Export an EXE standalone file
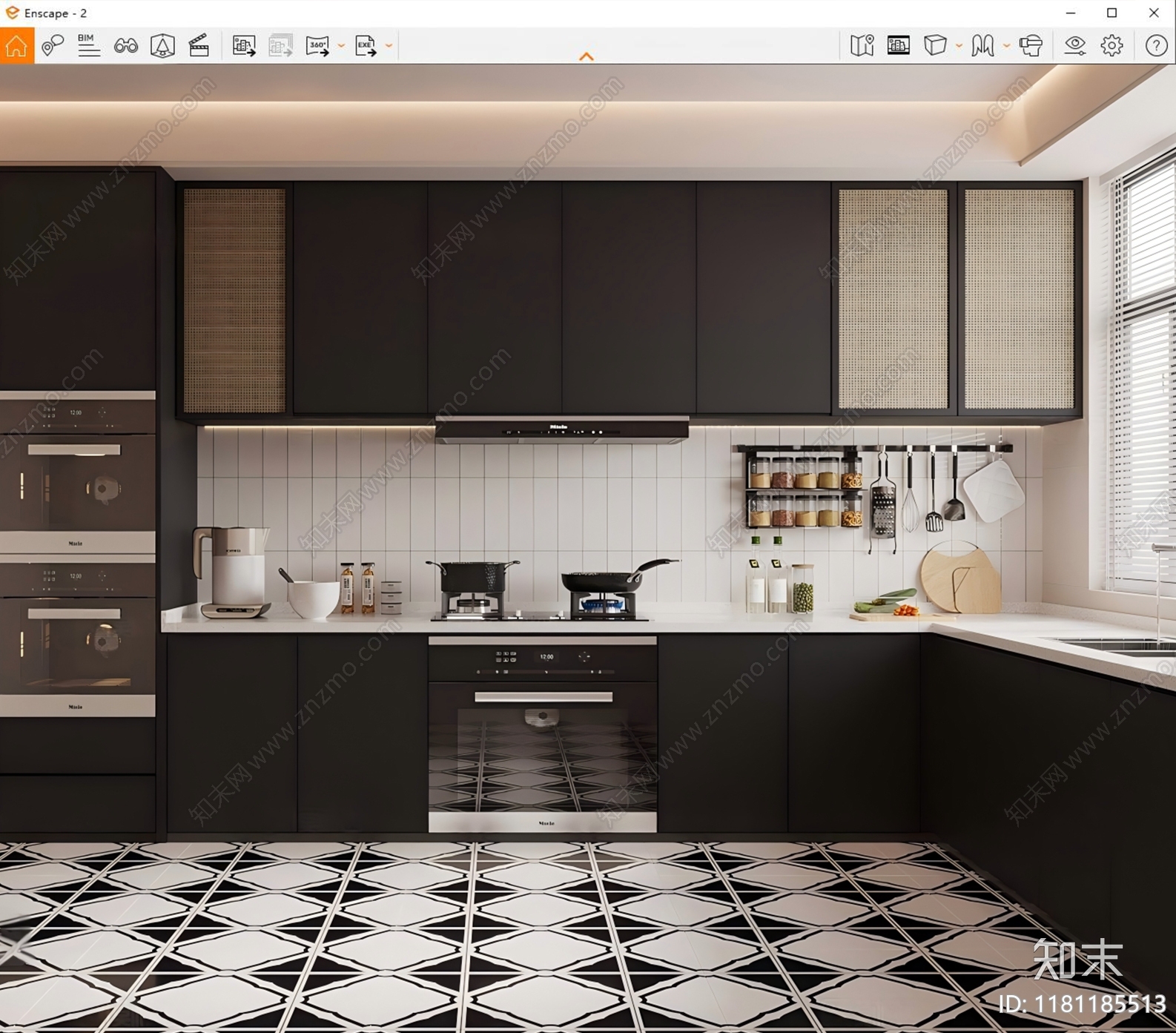Image resolution: width=1176 pixels, height=1033 pixels. 366,46
